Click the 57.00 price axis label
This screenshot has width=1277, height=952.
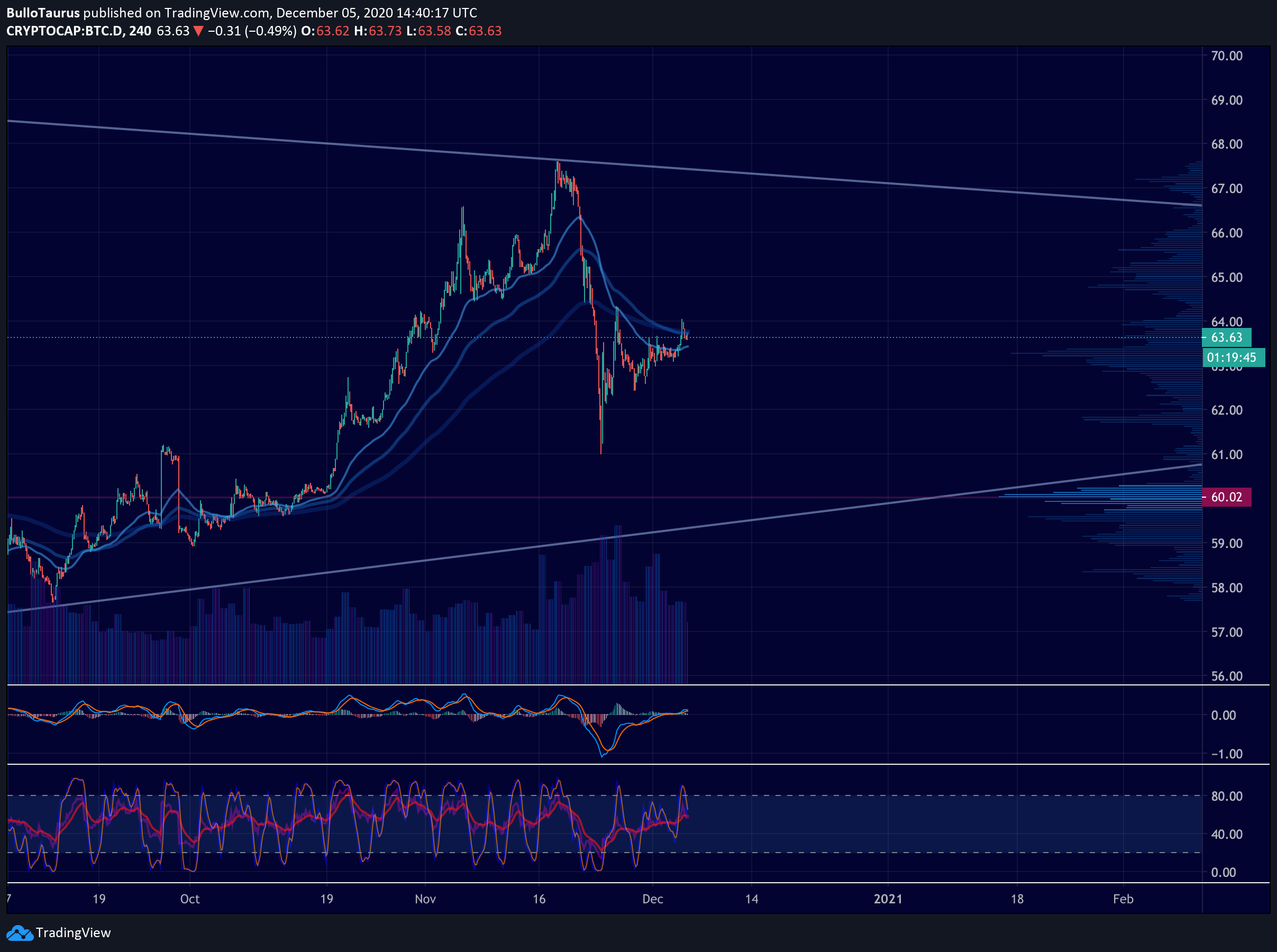(1226, 632)
